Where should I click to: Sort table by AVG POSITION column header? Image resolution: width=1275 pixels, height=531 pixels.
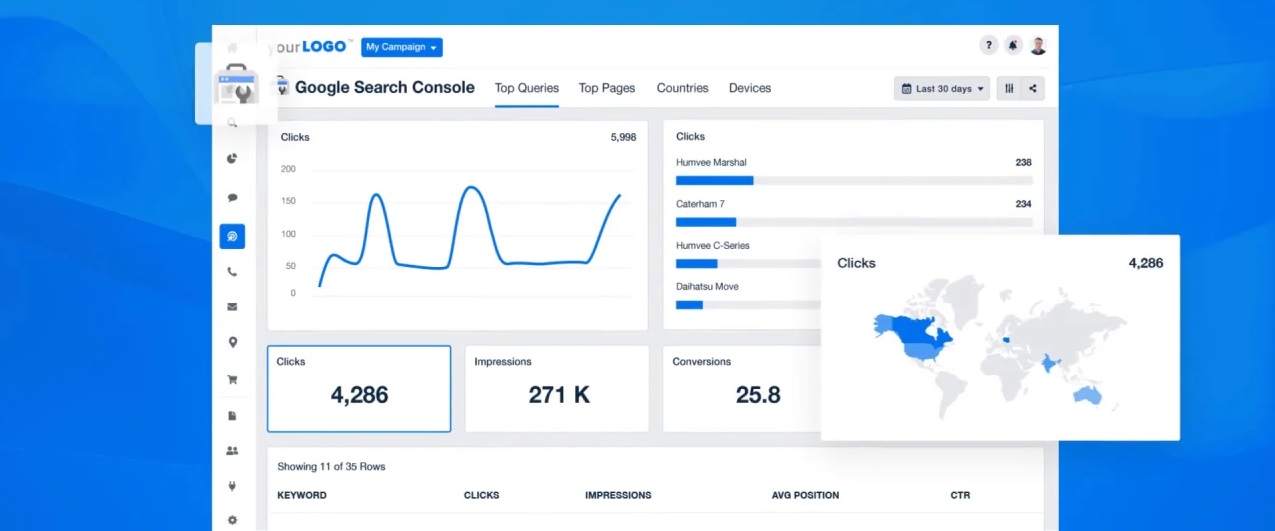pyautogui.click(x=805, y=495)
